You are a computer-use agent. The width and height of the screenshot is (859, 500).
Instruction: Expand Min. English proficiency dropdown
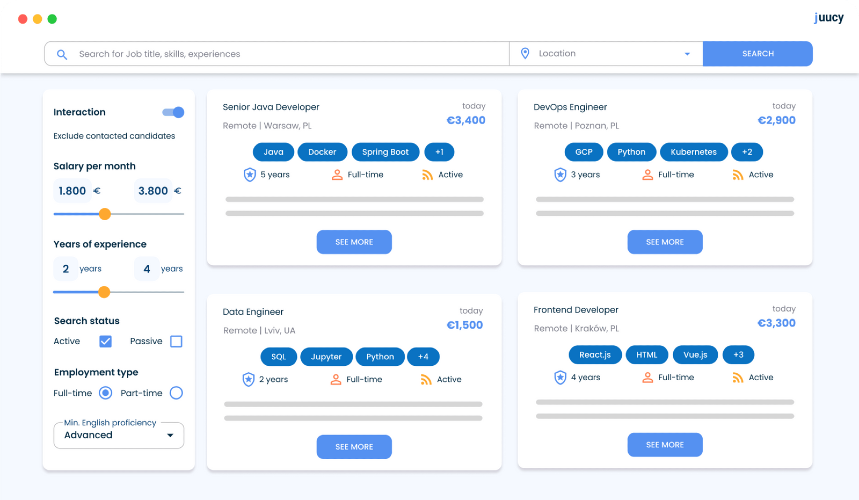click(119, 435)
